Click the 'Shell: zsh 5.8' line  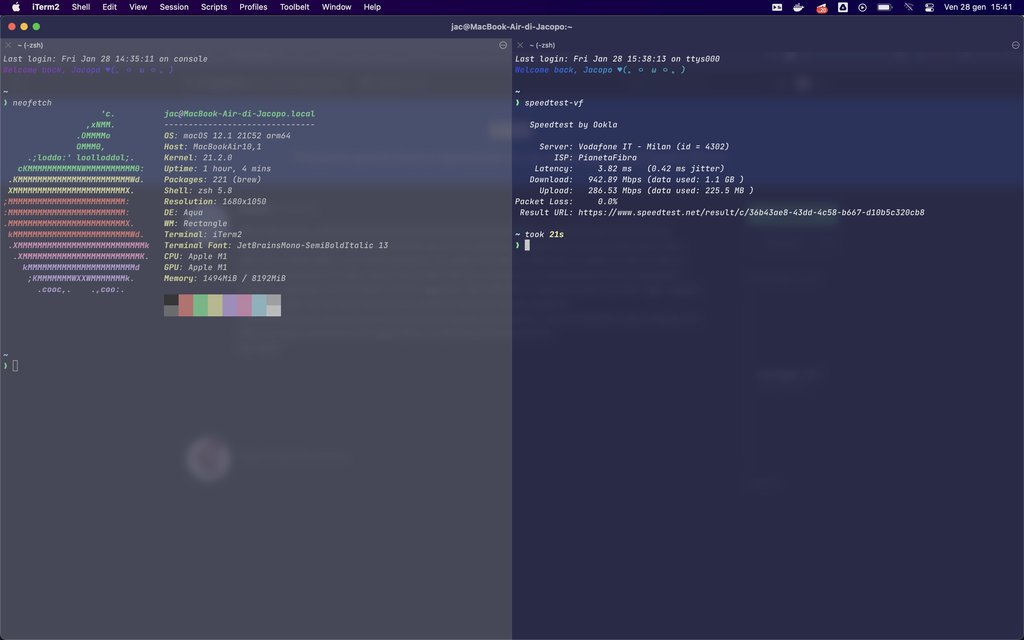click(x=198, y=191)
